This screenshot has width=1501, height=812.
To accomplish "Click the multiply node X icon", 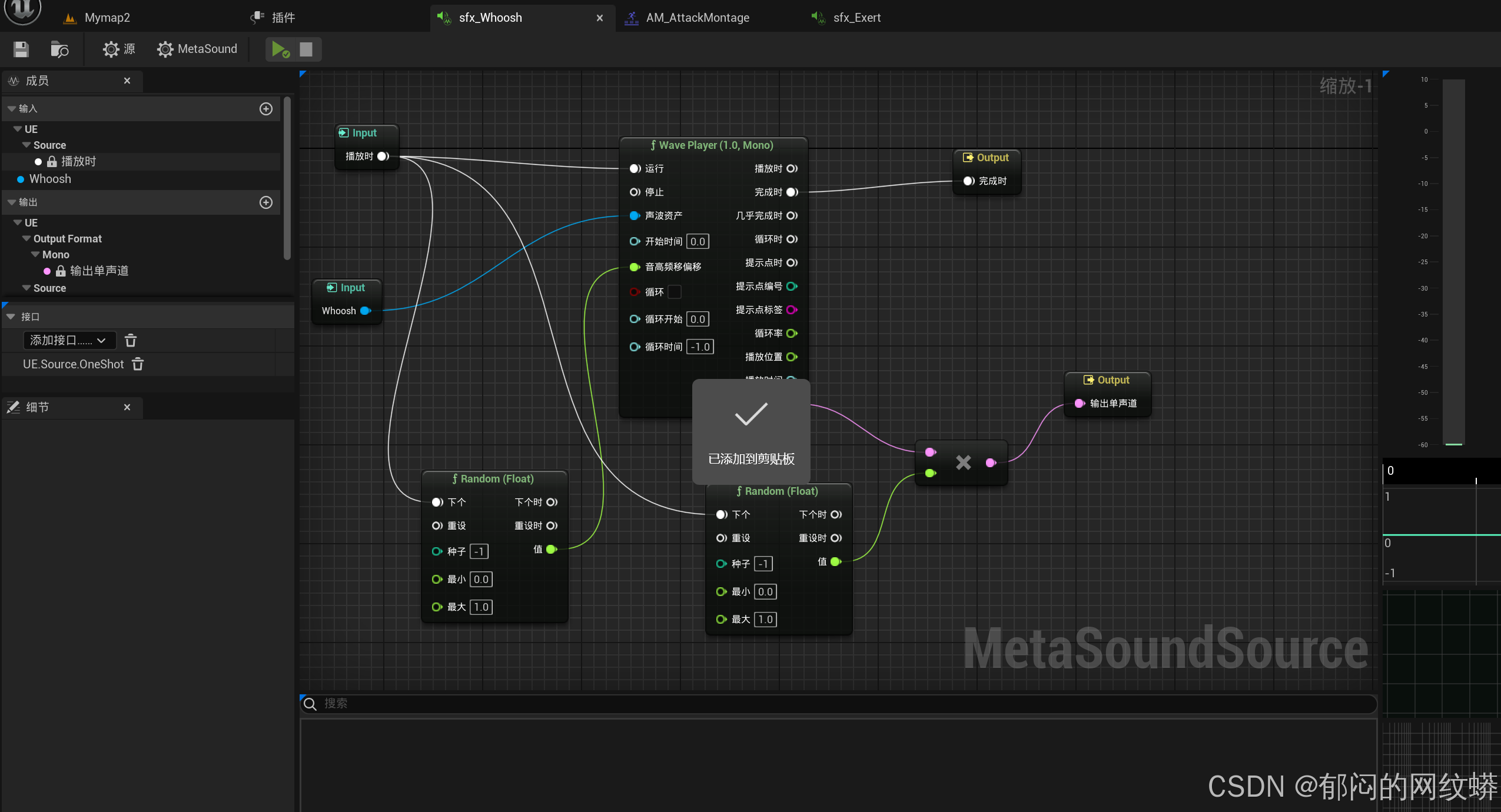I will click(963, 462).
